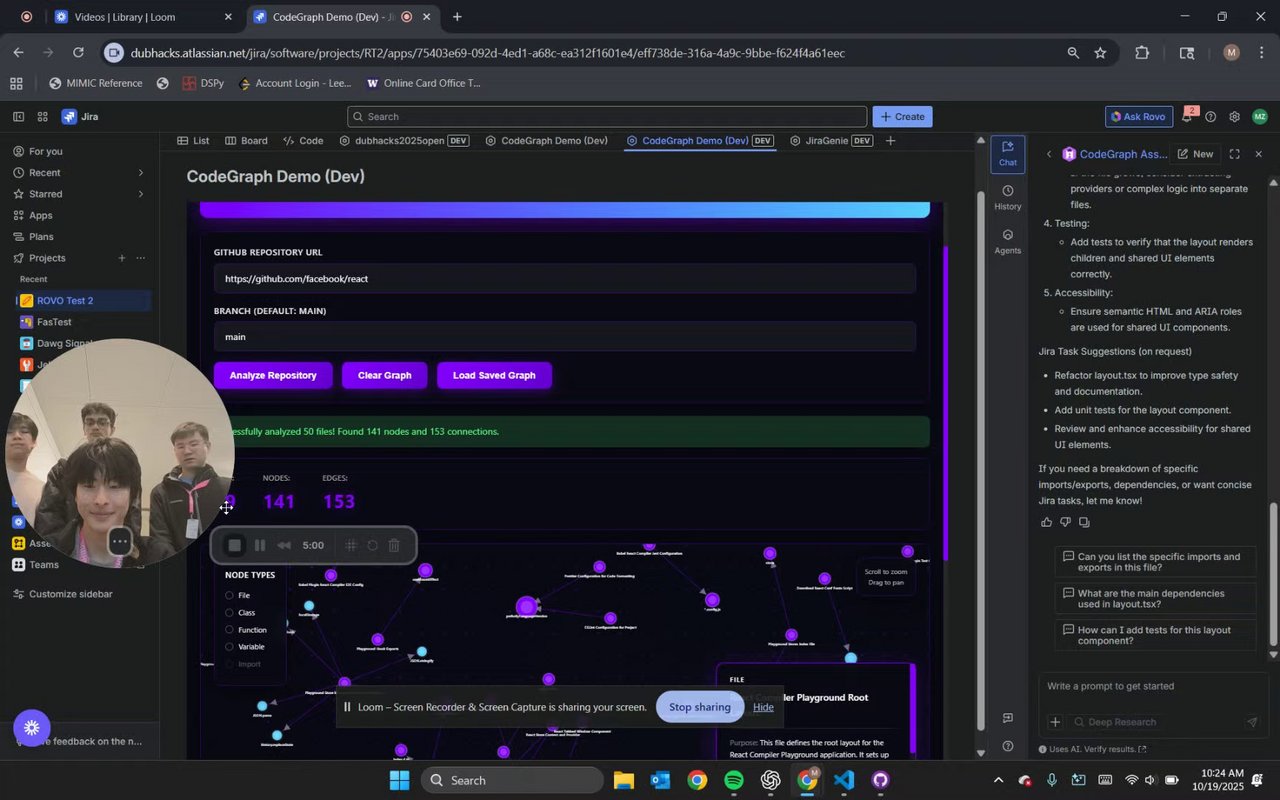Open ROVO Test 2 project in sidebar
The image size is (1280, 800).
coord(84,301)
